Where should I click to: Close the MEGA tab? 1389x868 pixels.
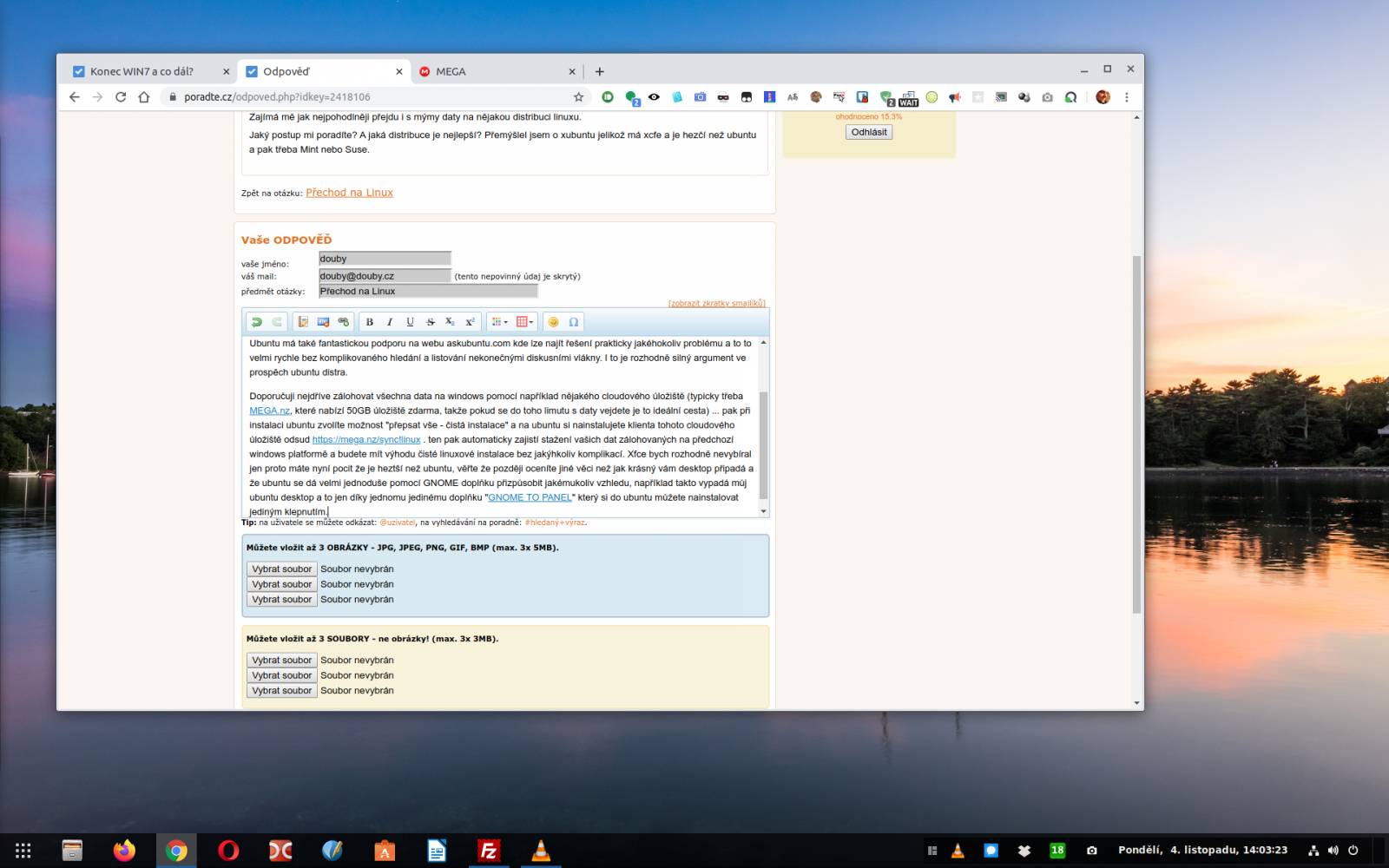pos(572,71)
